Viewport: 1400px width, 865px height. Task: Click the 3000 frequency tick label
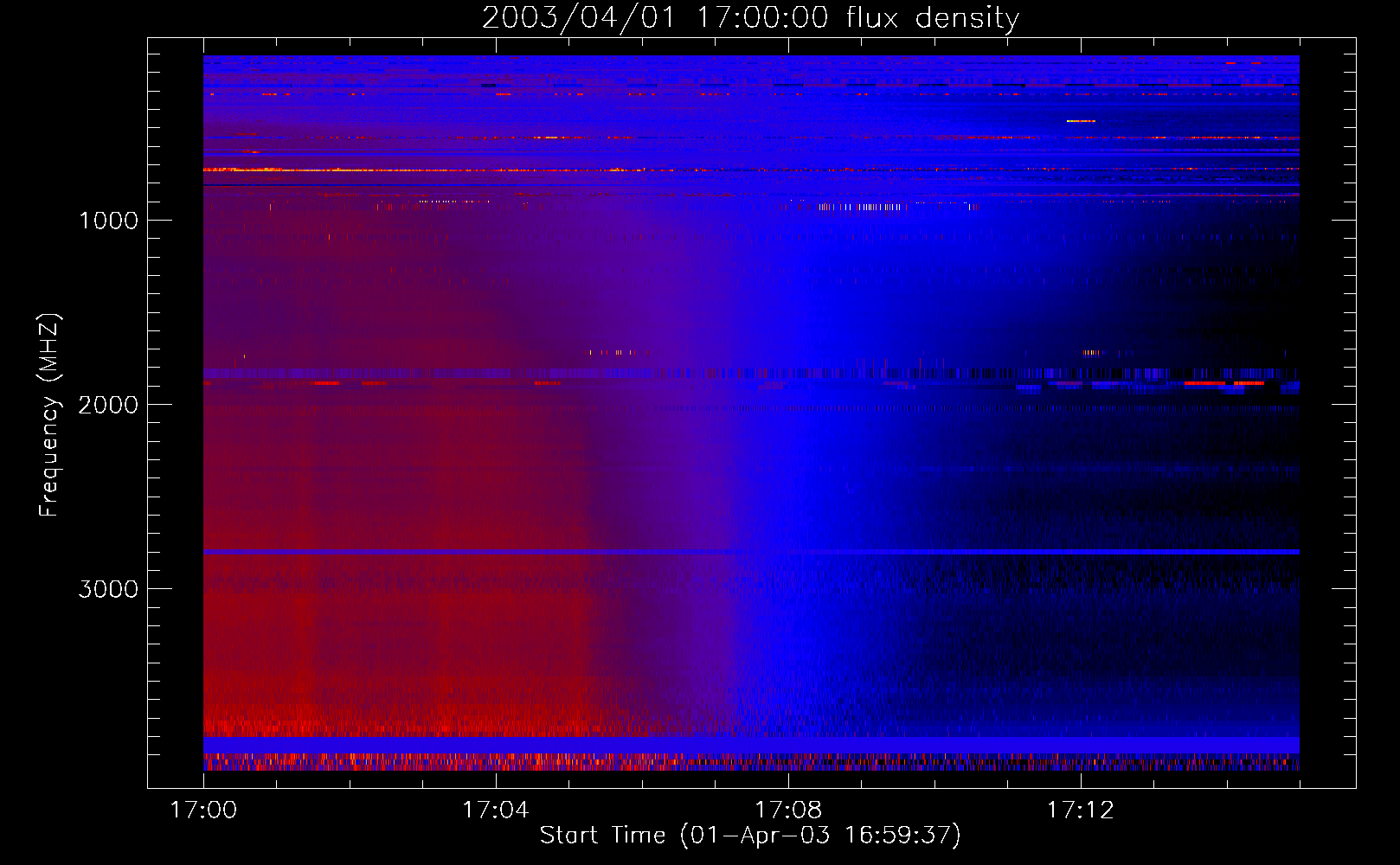pos(108,589)
